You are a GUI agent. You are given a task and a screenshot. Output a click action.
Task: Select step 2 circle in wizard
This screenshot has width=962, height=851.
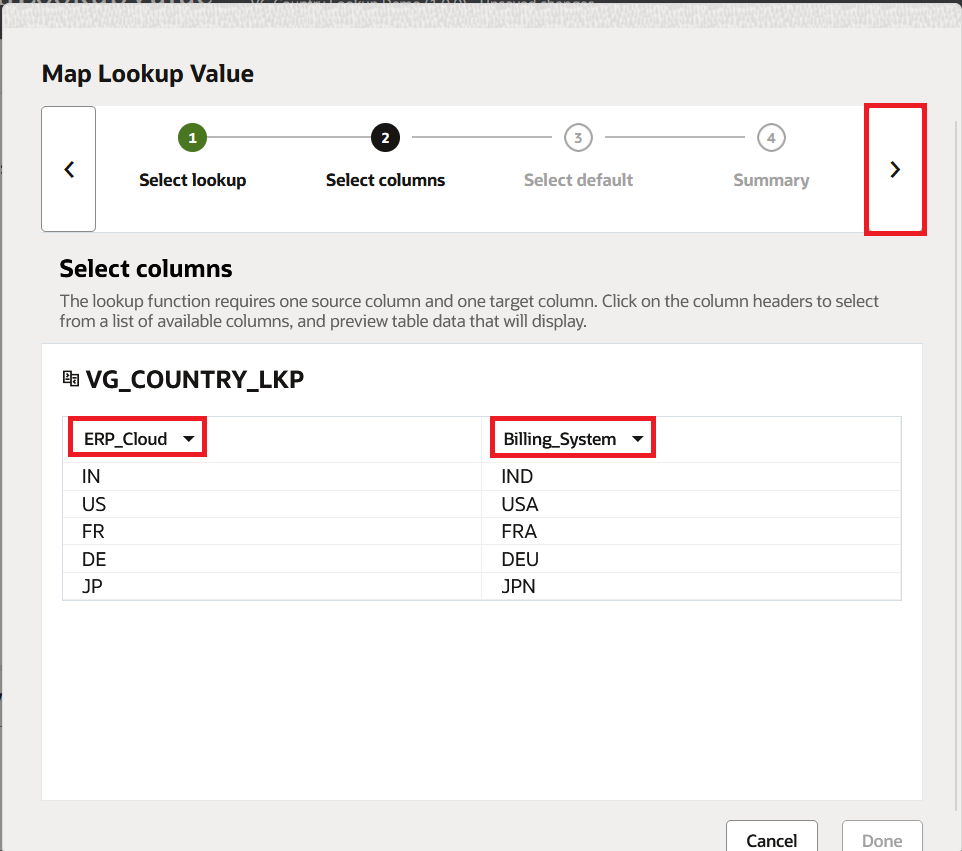coord(385,138)
